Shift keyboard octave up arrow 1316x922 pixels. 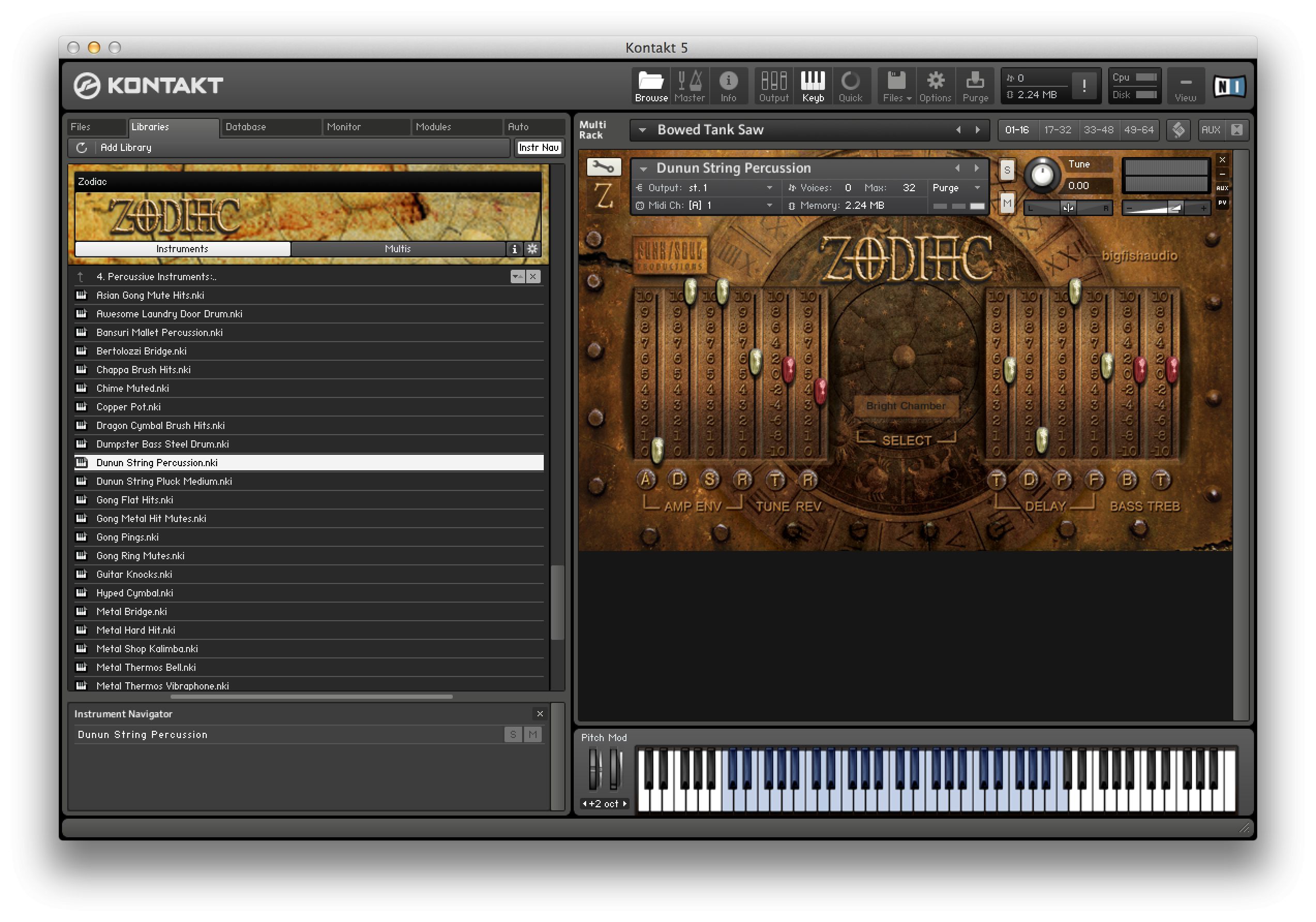point(625,804)
